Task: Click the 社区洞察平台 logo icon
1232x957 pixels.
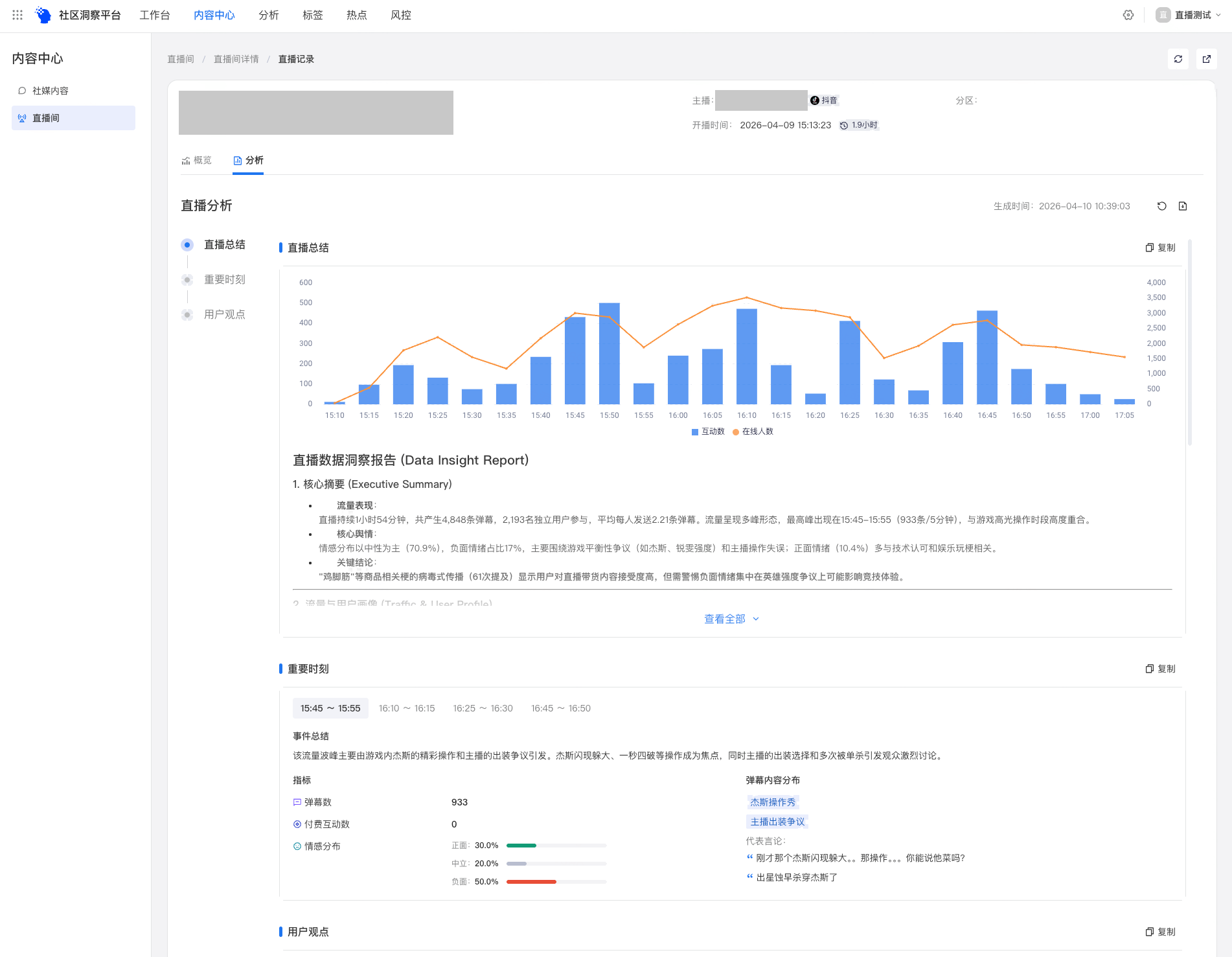Action: tap(43, 15)
